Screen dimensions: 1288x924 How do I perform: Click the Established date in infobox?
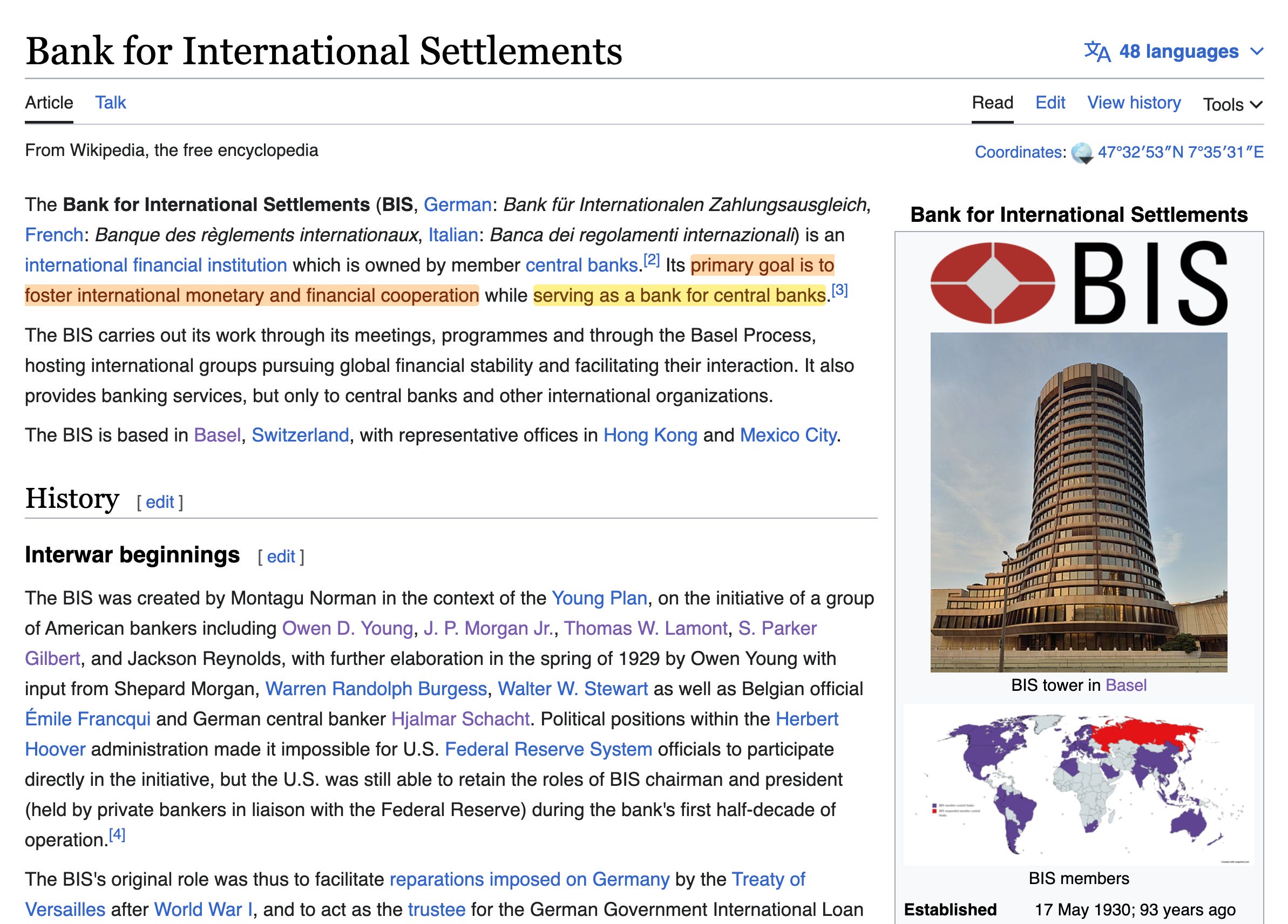(1135, 909)
